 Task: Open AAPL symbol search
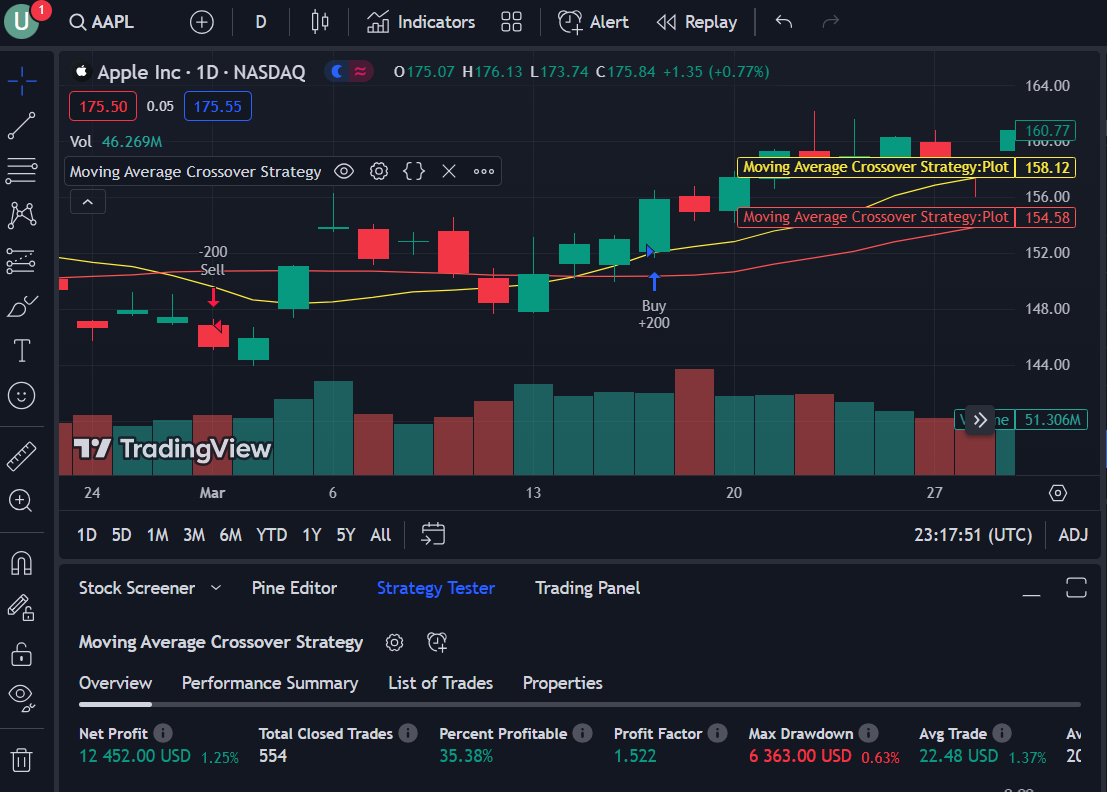pyautogui.click(x=102, y=22)
